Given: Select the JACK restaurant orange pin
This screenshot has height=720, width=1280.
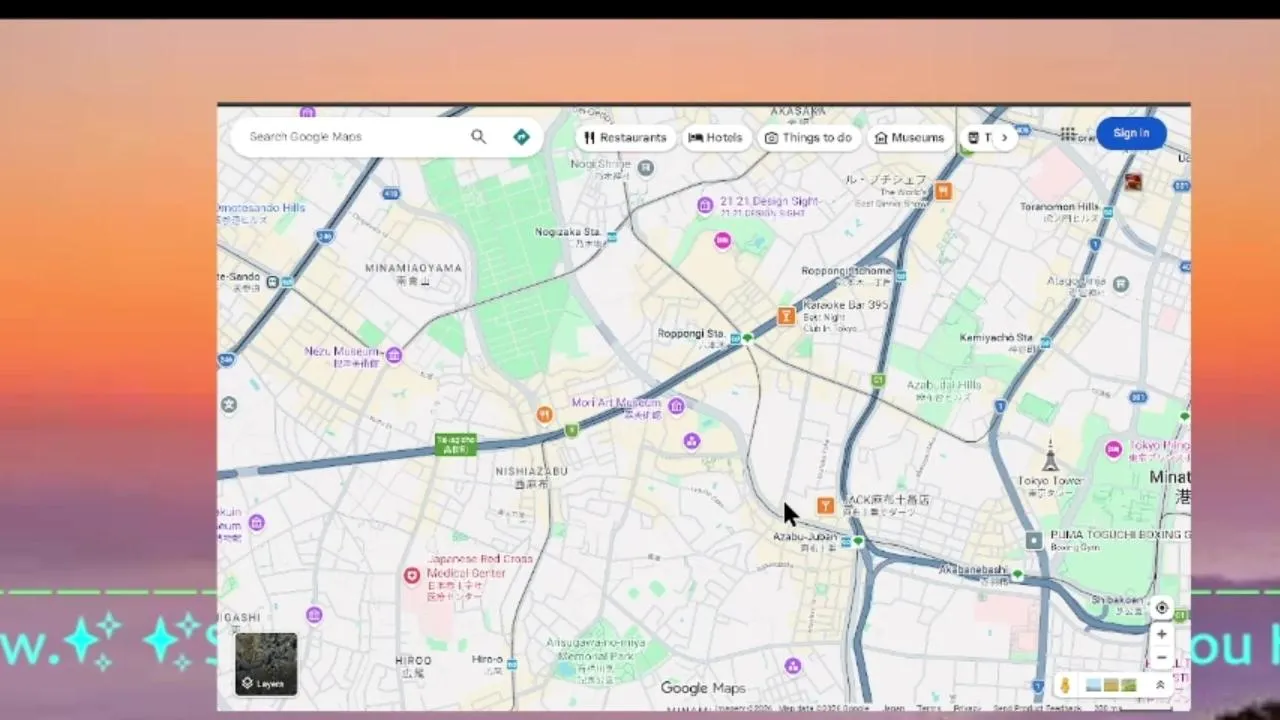Looking at the screenshot, I should coord(825,506).
